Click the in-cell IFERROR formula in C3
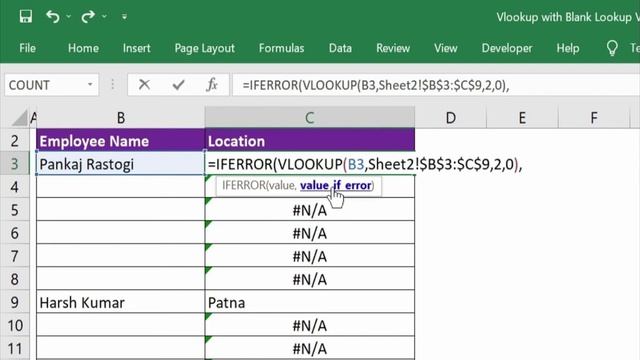Screen dimensions: 640x360 pyautogui.click(x=365, y=164)
